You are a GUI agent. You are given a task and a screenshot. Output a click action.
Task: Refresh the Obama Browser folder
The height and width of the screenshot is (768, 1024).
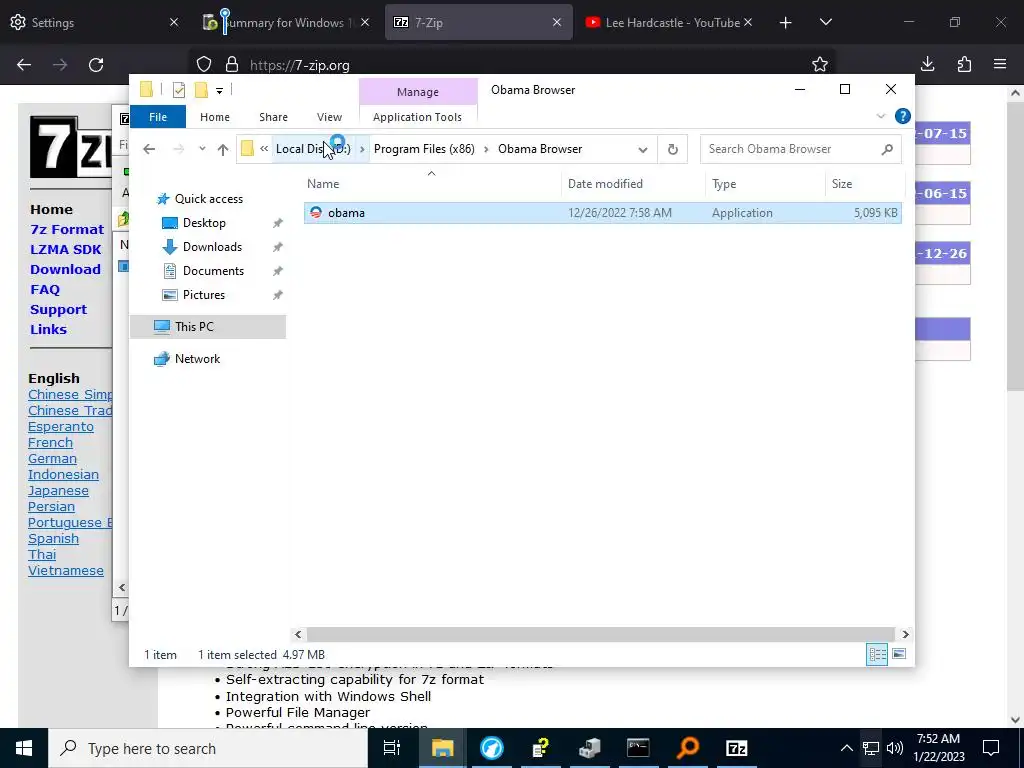673,150
